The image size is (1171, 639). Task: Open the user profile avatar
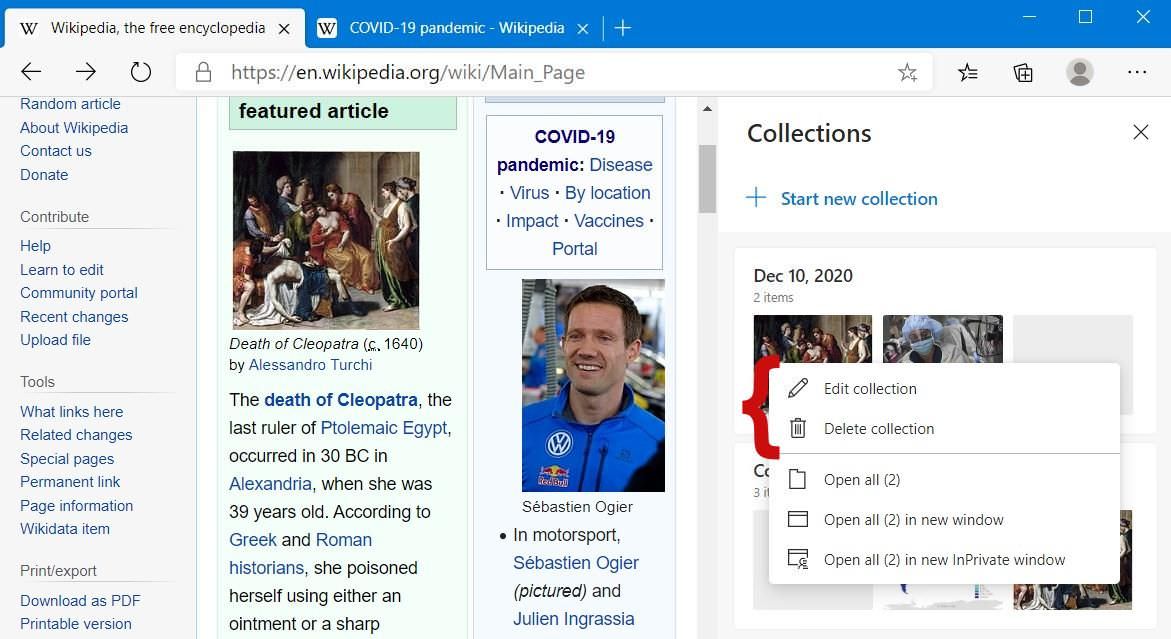click(1079, 72)
